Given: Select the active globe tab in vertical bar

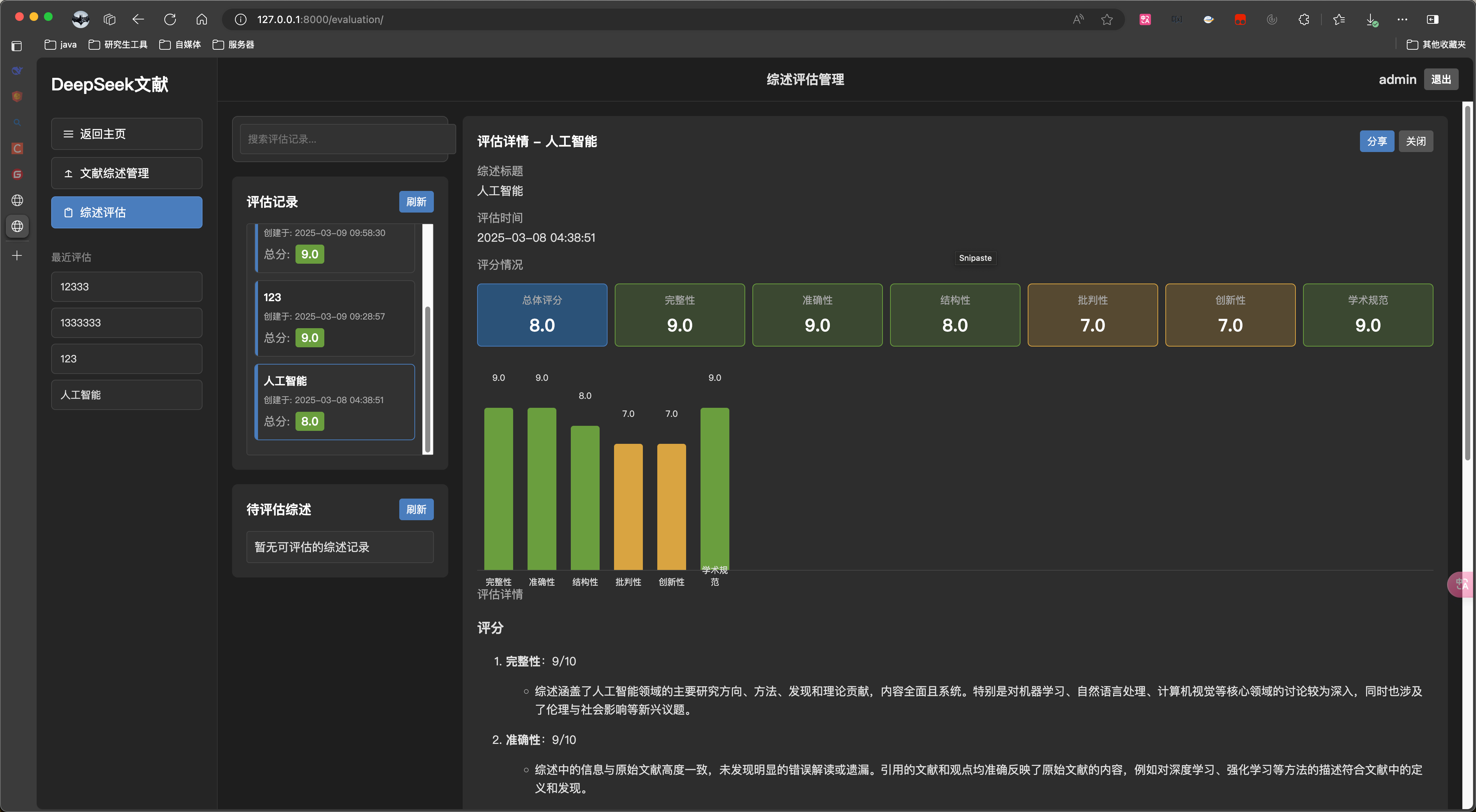Looking at the screenshot, I should click(17, 226).
